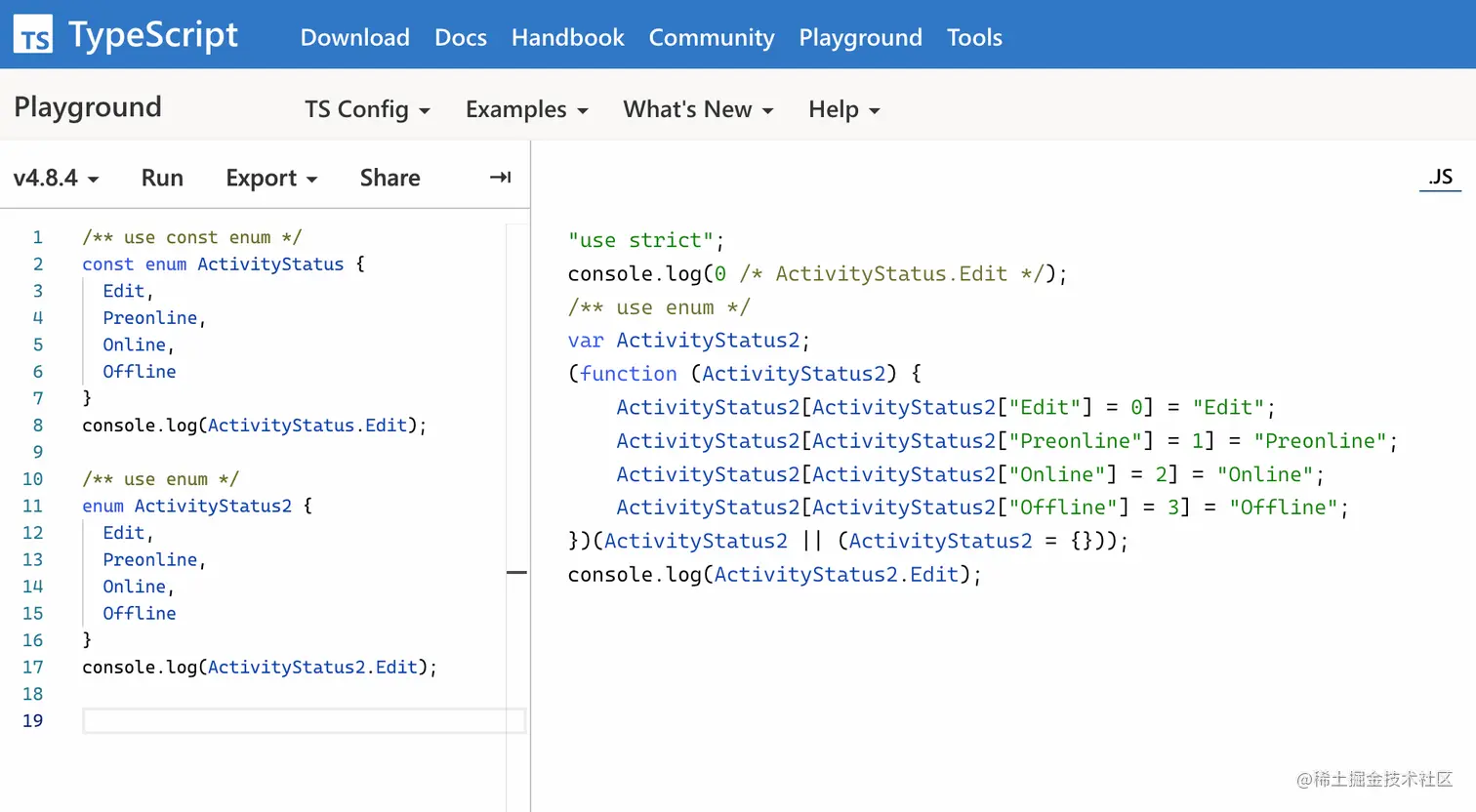Switch to the .JS output tab

point(1440,177)
